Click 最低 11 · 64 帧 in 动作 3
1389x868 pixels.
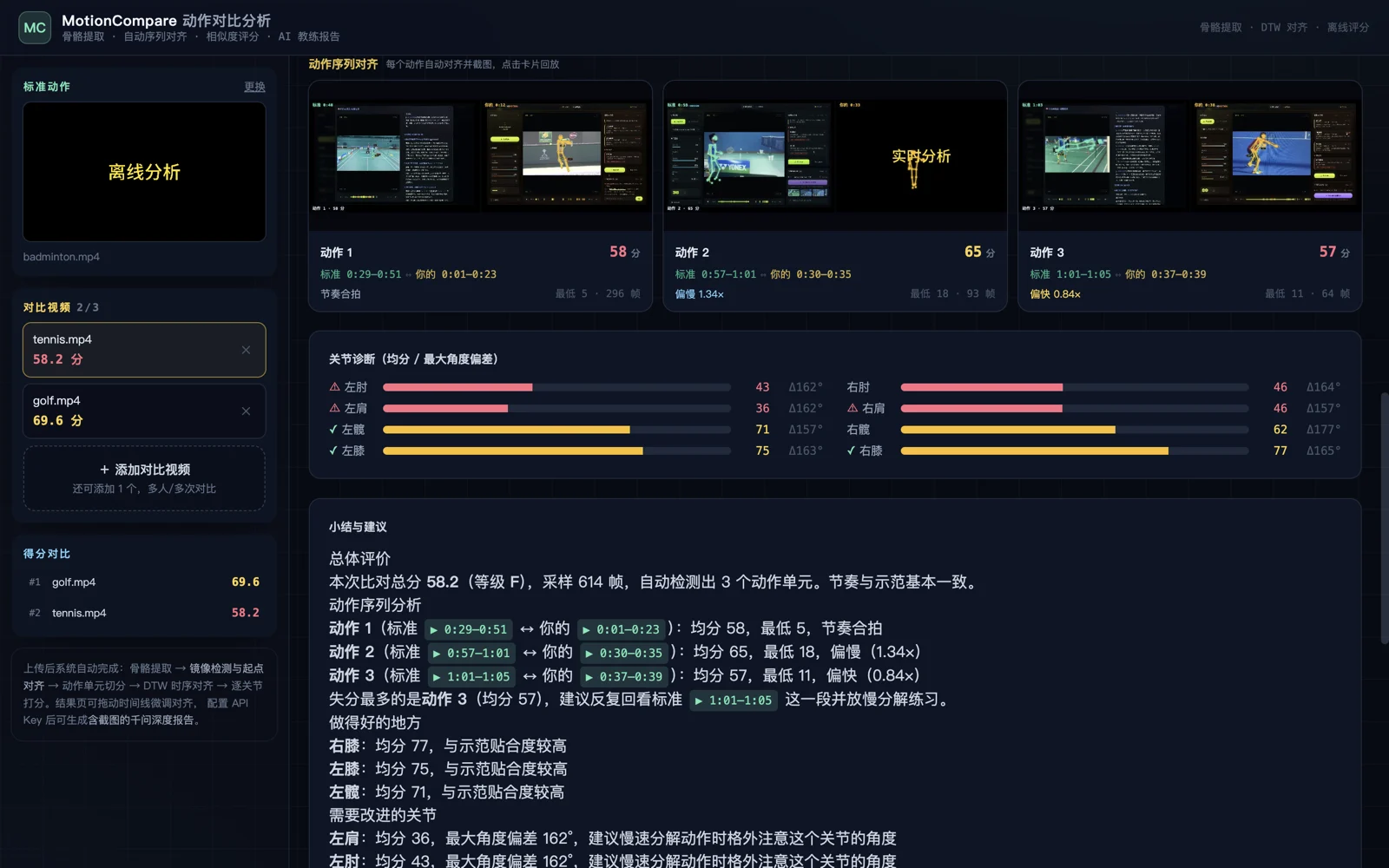click(1307, 294)
